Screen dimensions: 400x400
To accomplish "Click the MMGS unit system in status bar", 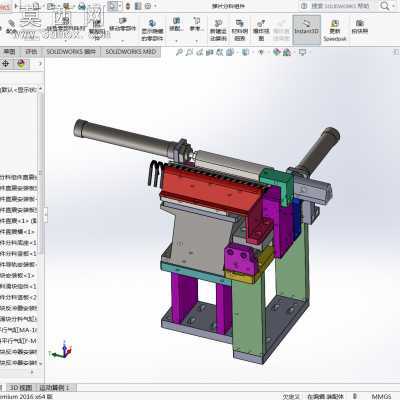I will 381,396.
